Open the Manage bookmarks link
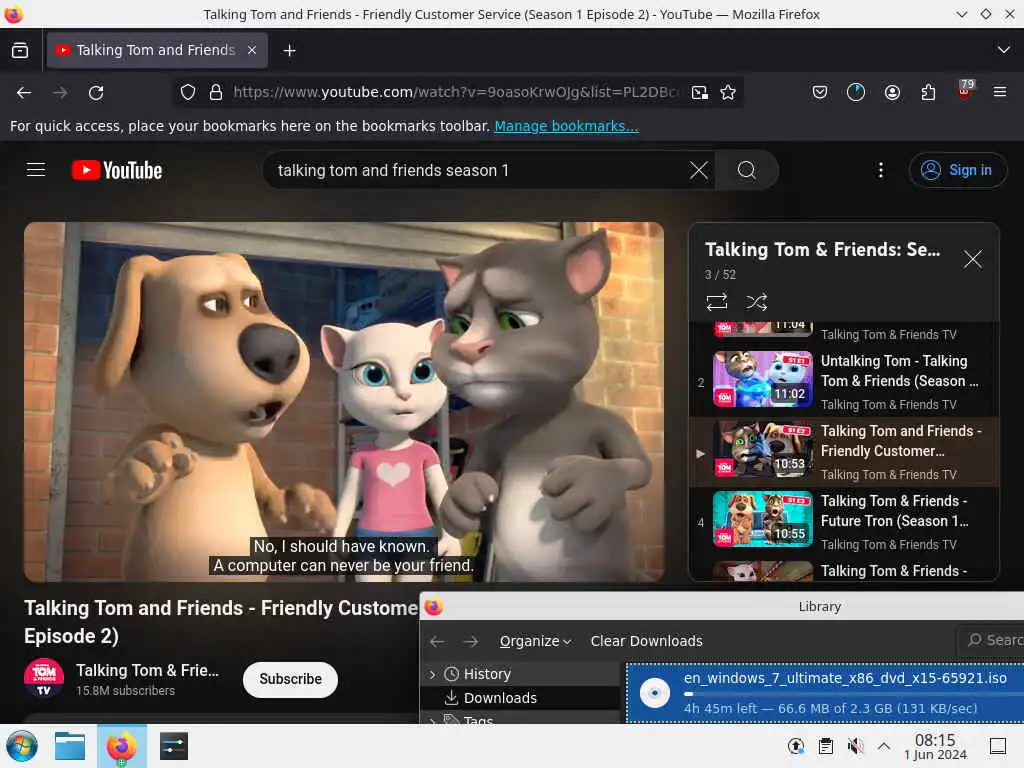Image resolution: width=1024 pixels, height=768 pixels. point(566,126)
